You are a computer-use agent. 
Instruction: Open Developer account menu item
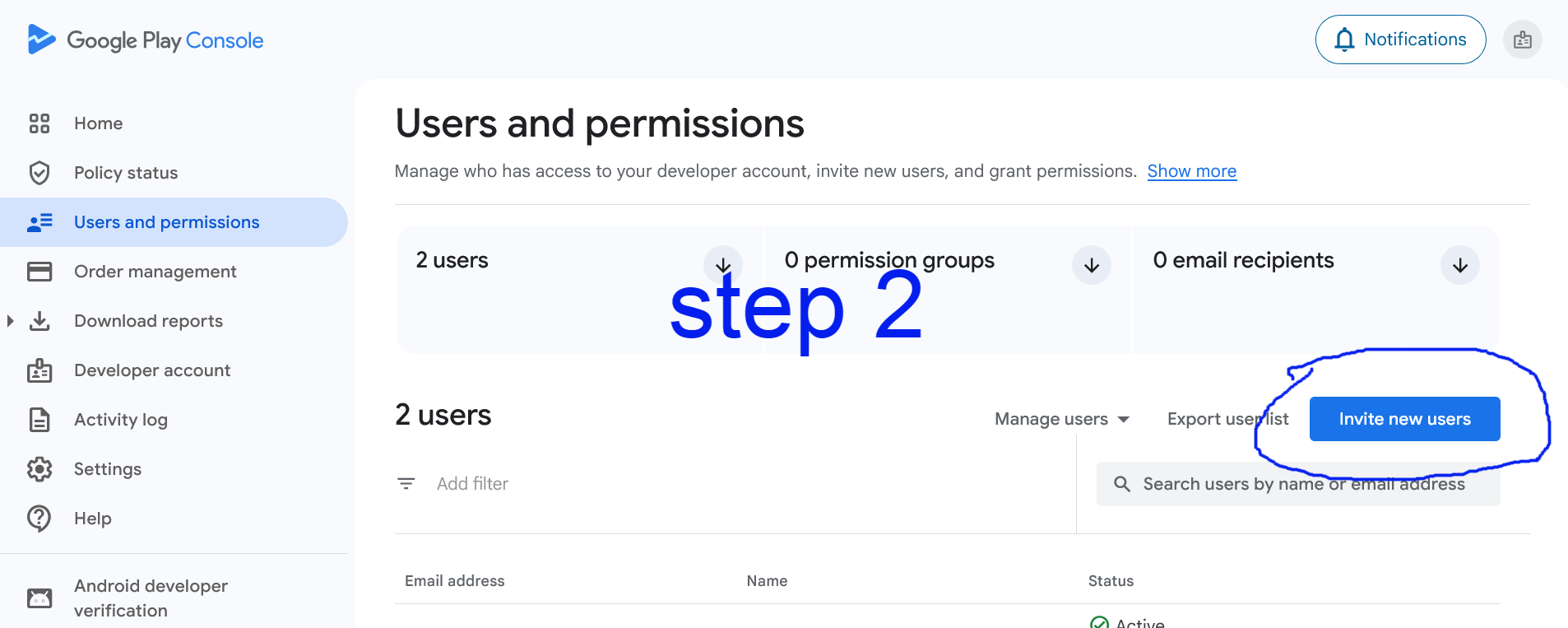click(x=152, y=370)
